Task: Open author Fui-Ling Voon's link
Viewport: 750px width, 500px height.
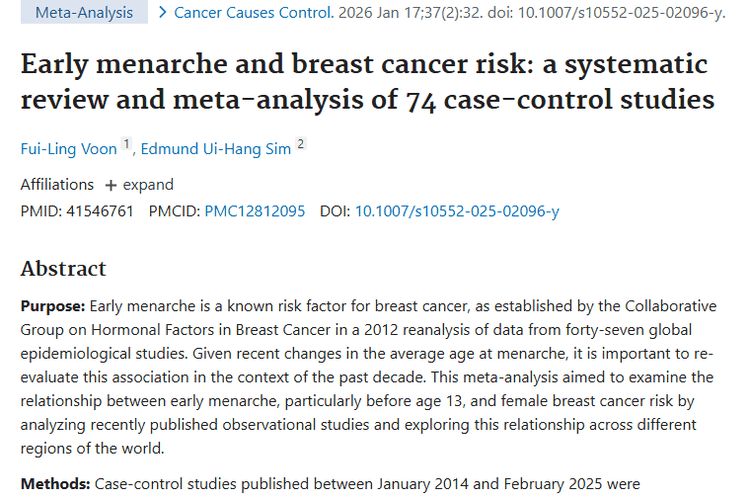Action: tap(69, 149)
